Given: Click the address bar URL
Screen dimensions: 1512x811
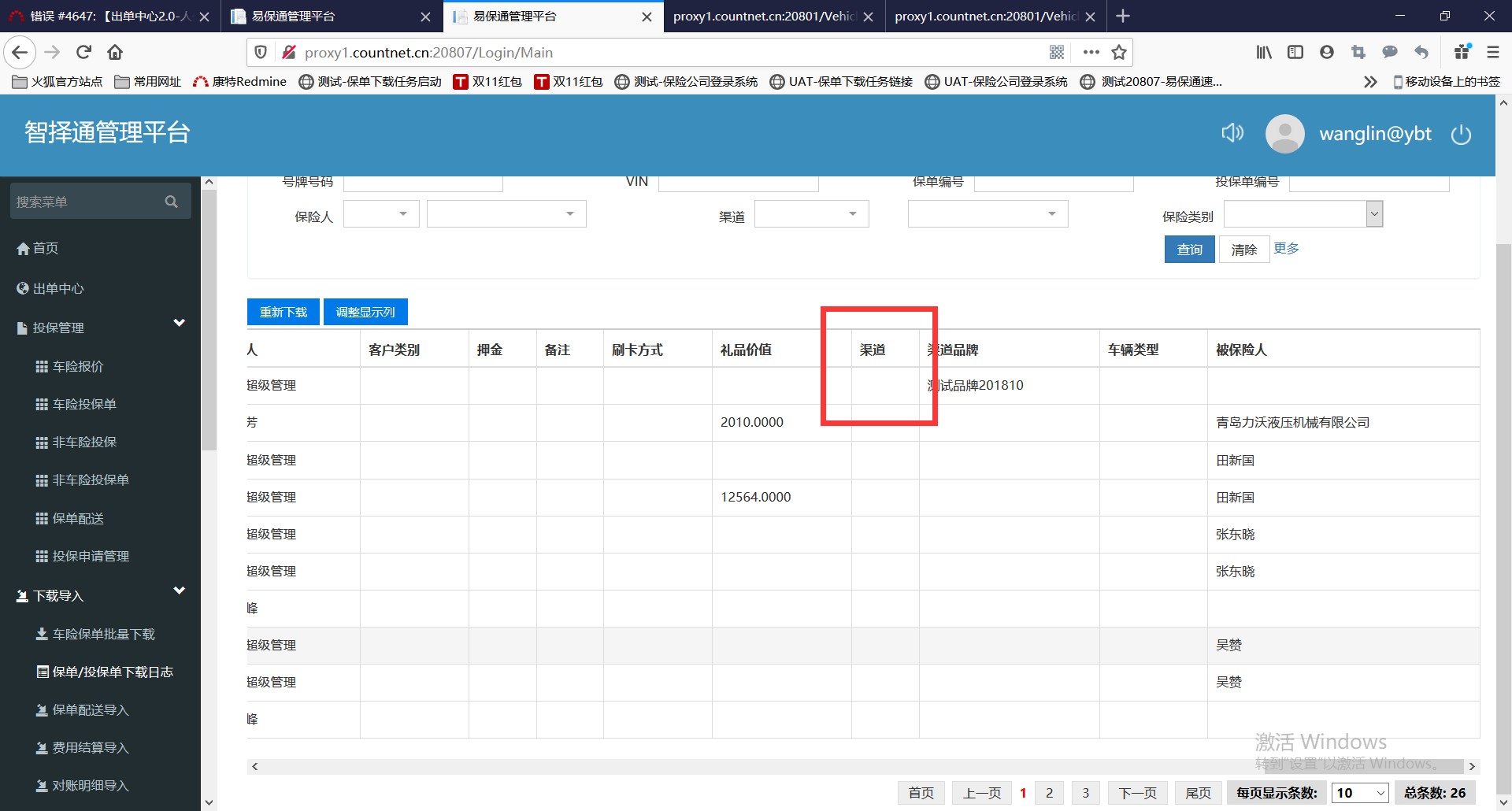Looking at the screenshot, I should pyautogui.click(x=428, y=52).
